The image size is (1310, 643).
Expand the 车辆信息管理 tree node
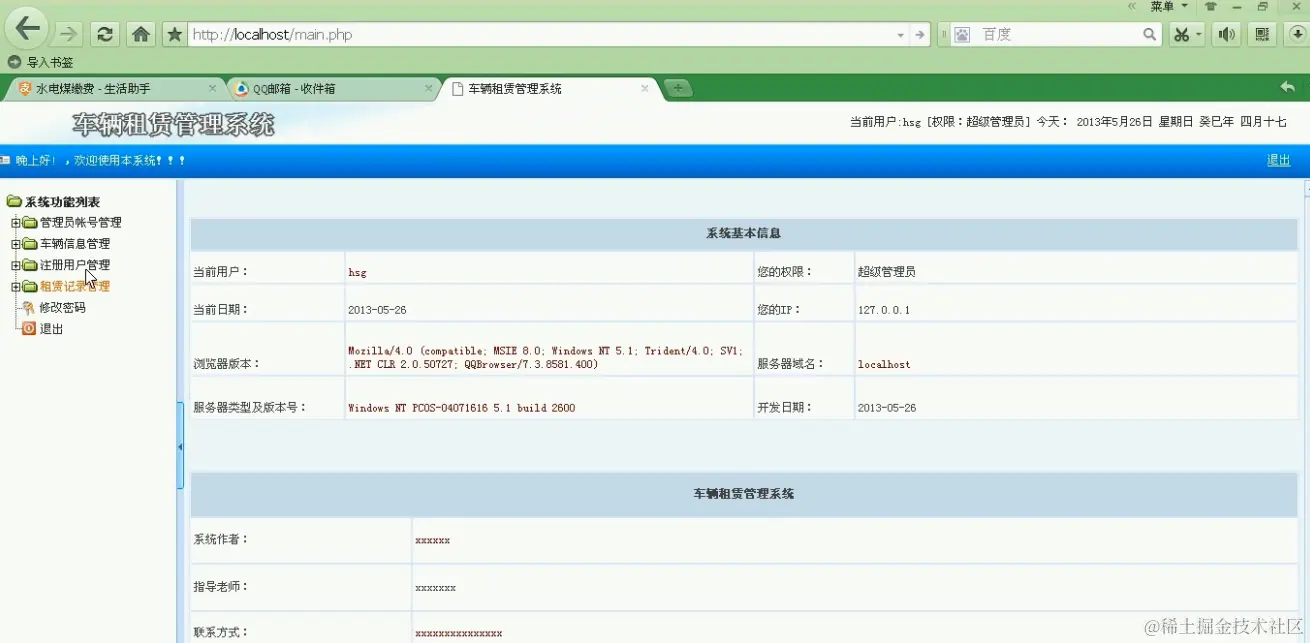tap(16, 244)
